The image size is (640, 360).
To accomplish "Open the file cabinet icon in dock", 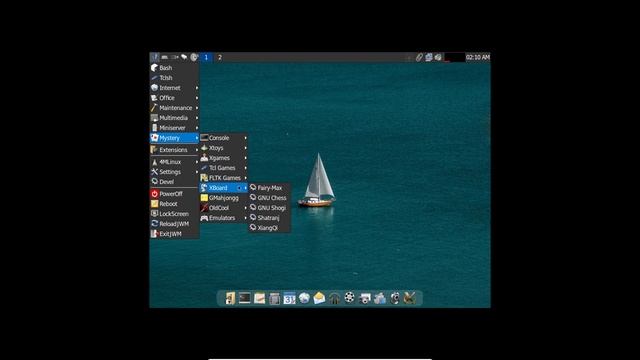I will pos(230,298).
